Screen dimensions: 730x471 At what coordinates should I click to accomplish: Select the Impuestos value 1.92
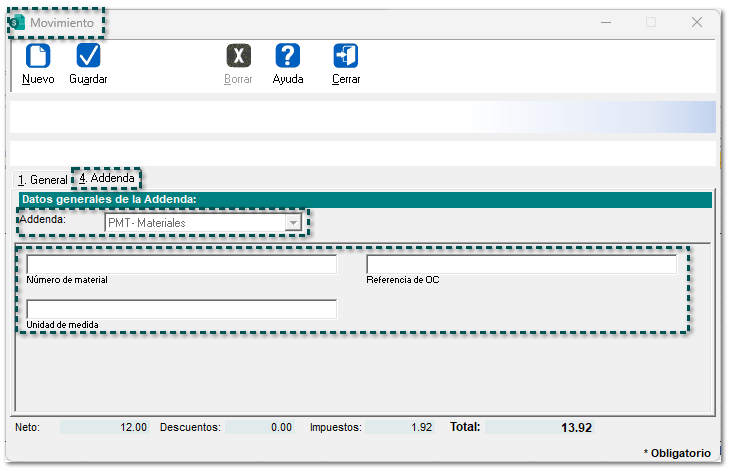point(401,427)
